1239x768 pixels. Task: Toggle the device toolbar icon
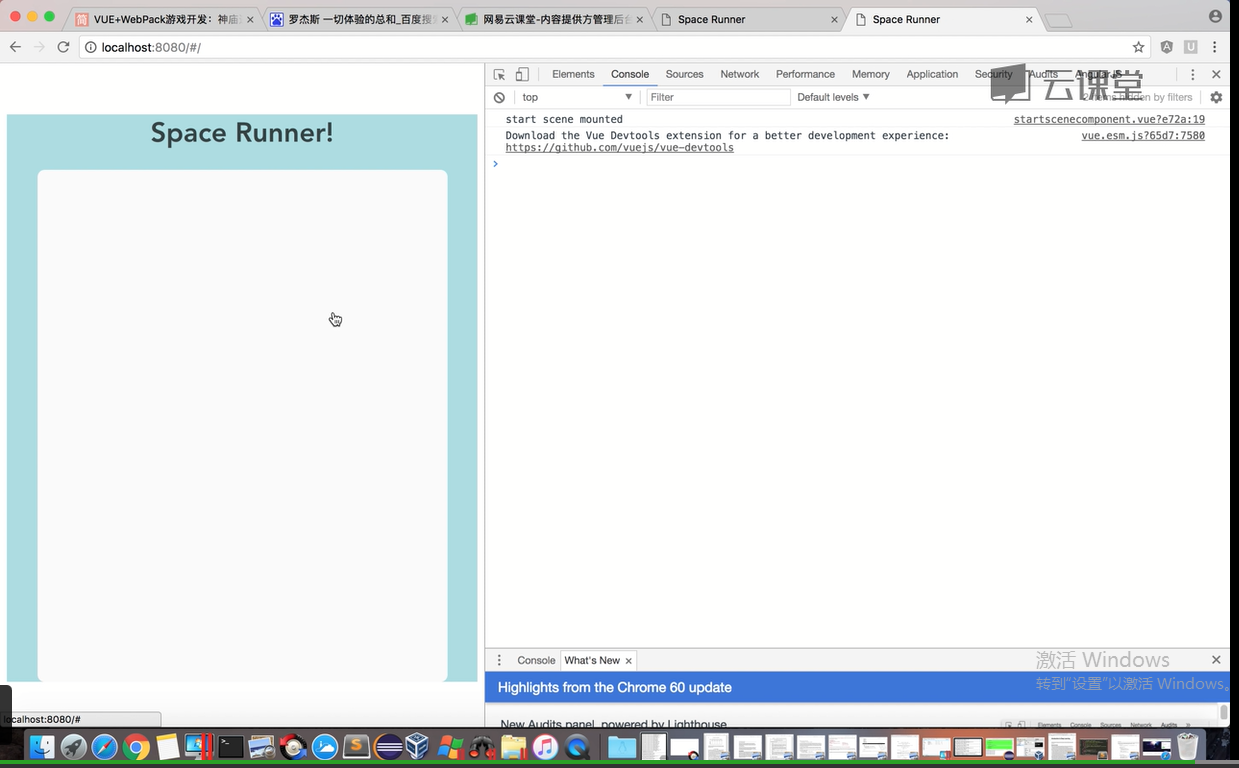click(522, 74)
